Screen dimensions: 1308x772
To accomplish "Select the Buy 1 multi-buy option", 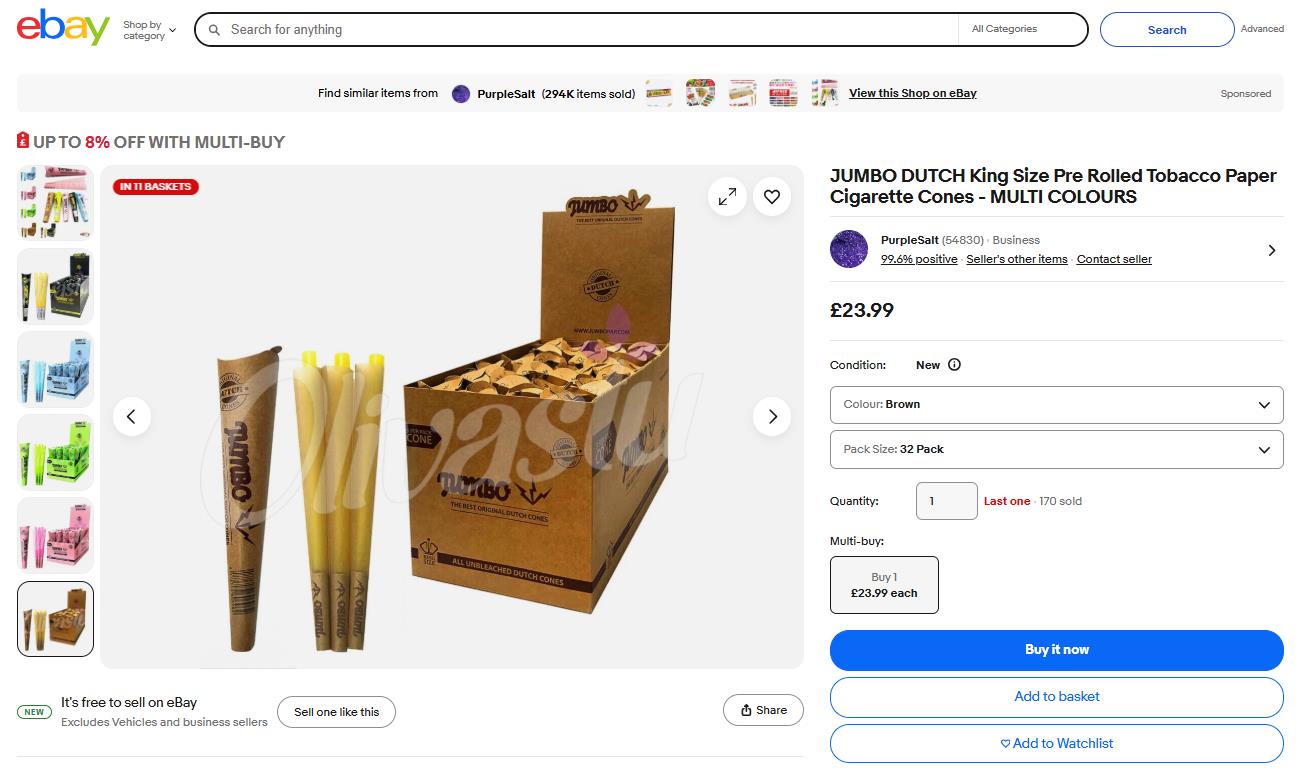I will pyautogui.click(x=884, y=585).
